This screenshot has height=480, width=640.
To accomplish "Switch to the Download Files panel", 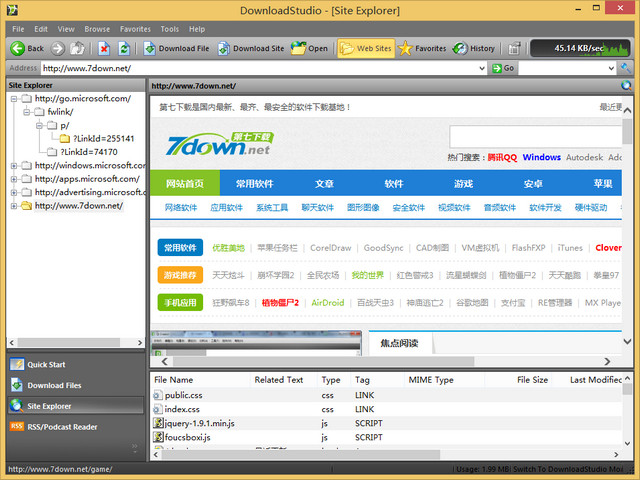I will [54, 385].
